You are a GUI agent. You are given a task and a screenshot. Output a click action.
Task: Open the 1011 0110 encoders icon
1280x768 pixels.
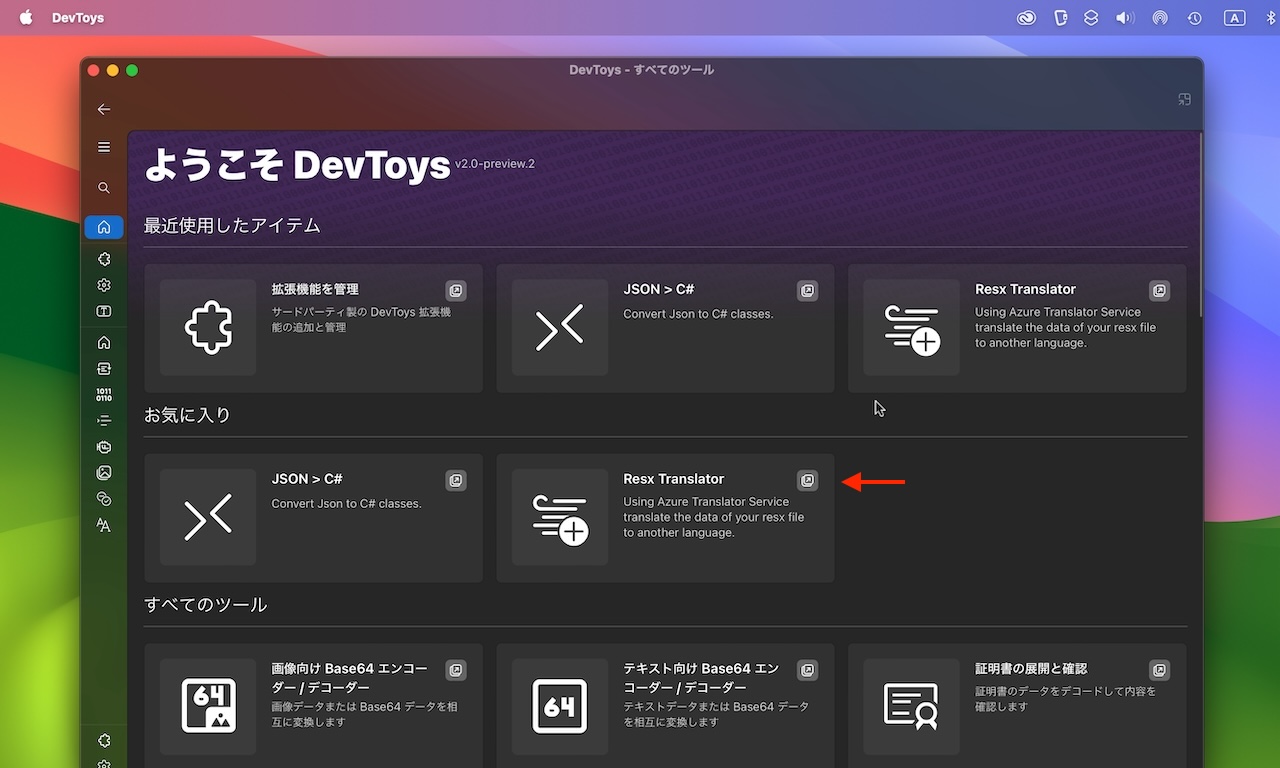104,395
